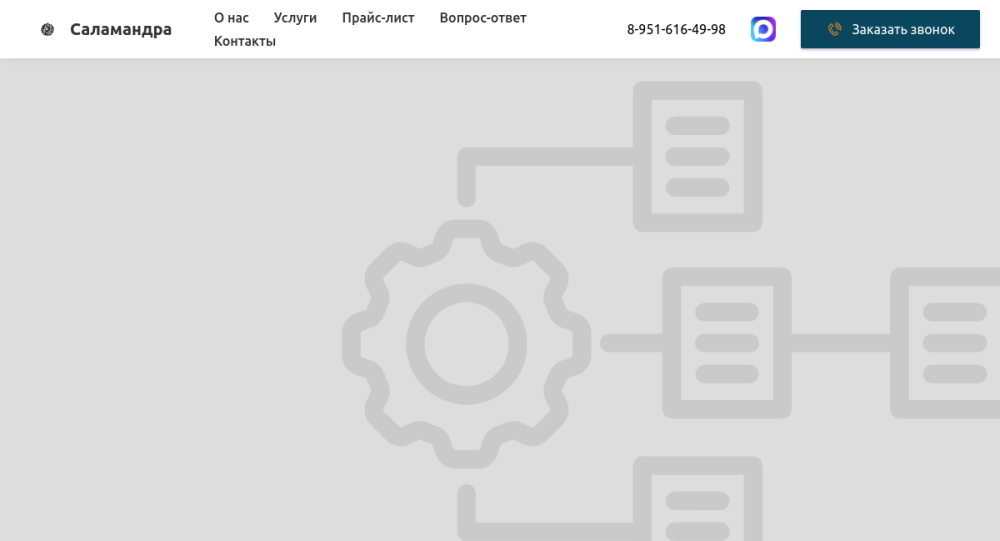Select the Прайс-лист menu item

tap(378, 18)
